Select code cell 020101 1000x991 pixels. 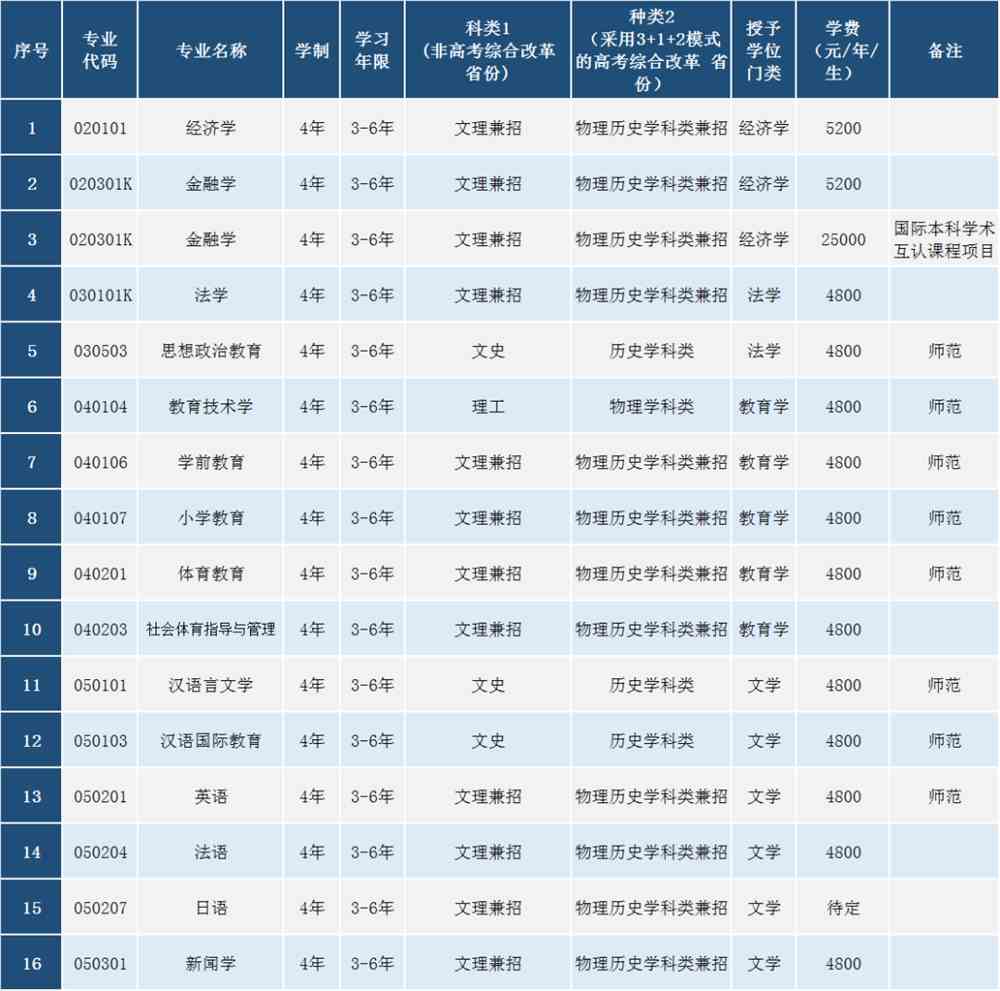pyautogui.click(x=99, y=128)
